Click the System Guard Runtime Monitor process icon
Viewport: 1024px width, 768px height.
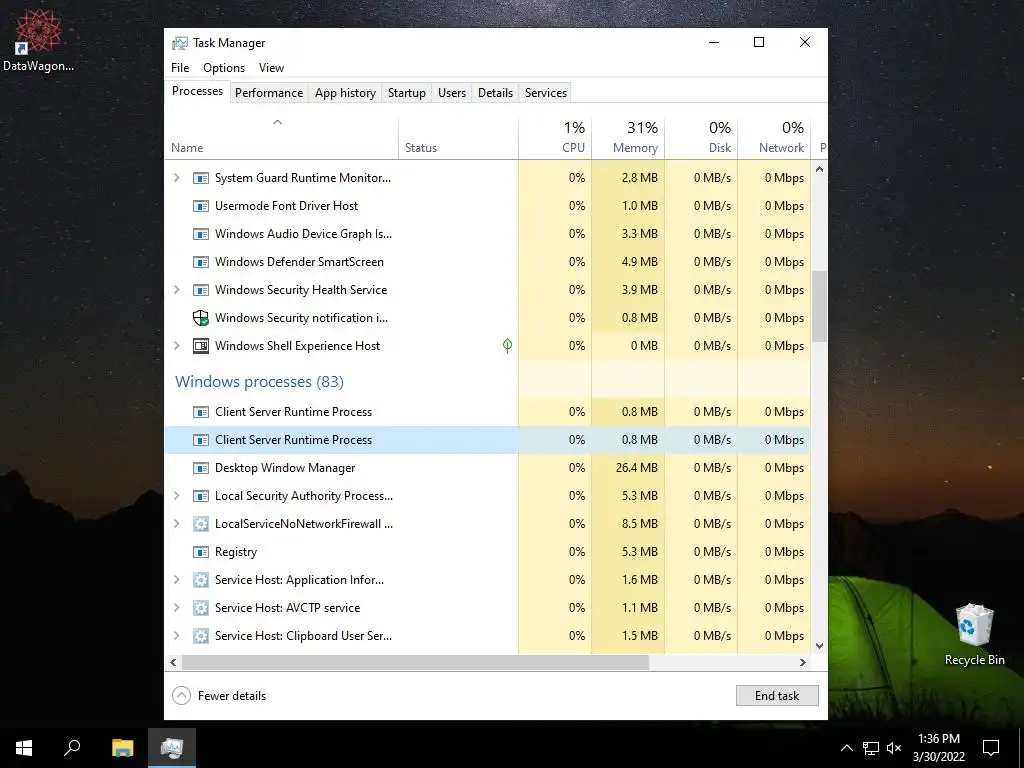[200, 178]
